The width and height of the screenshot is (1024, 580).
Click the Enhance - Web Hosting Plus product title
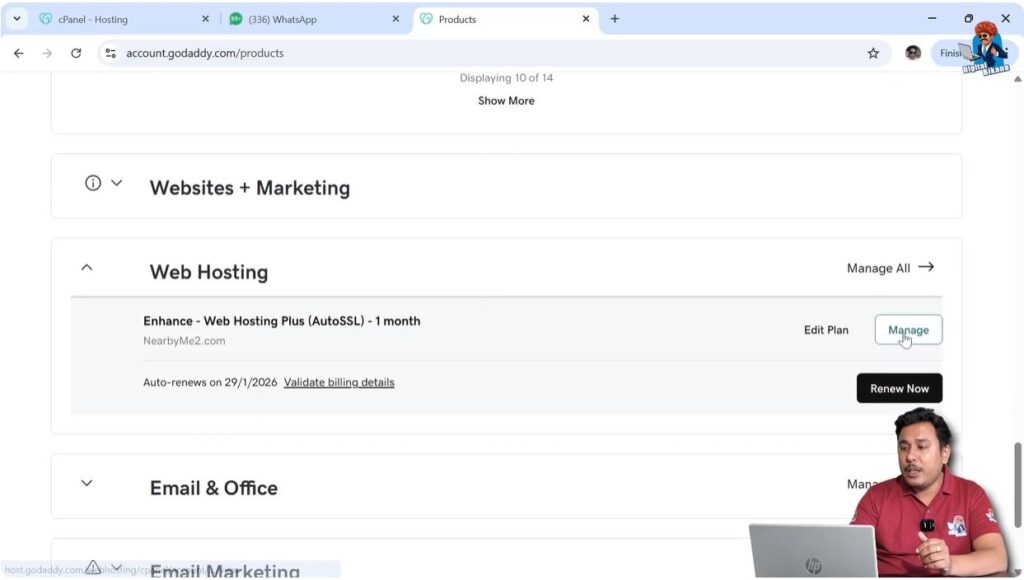281,321
